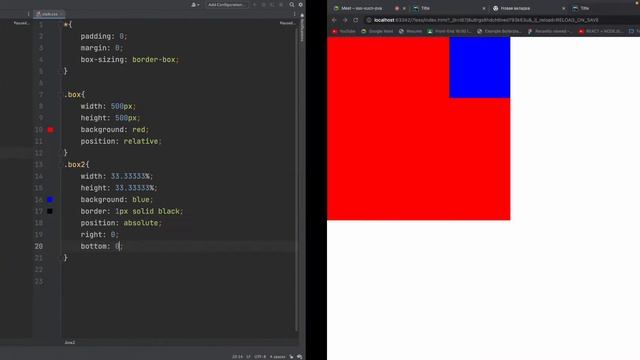Change the LF line separator in status bar
Viewport: 640px width, 360px height.
pos(248,357)
